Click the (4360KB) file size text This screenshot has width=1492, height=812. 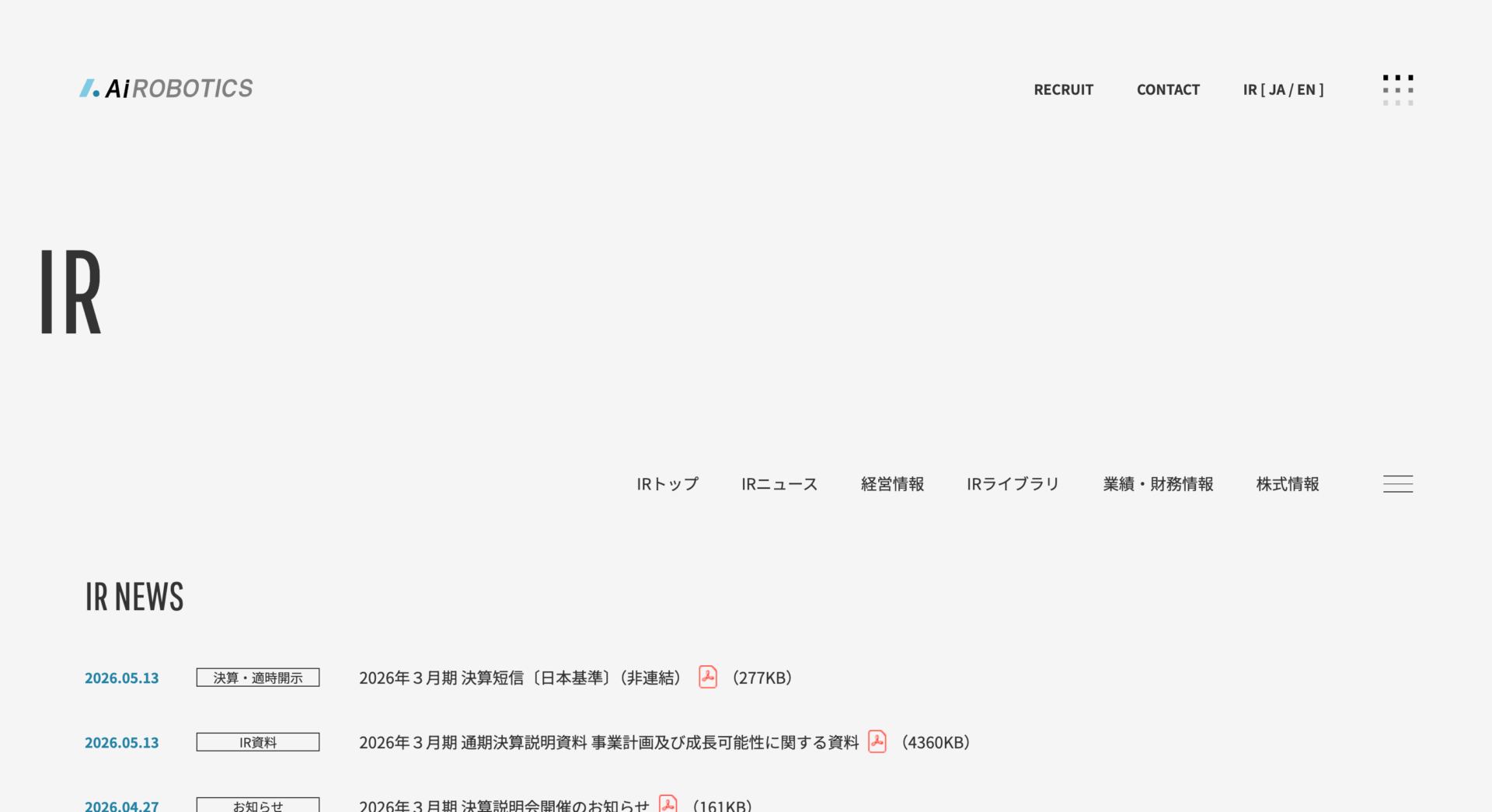pyautogui.click(x=936, y=742)
